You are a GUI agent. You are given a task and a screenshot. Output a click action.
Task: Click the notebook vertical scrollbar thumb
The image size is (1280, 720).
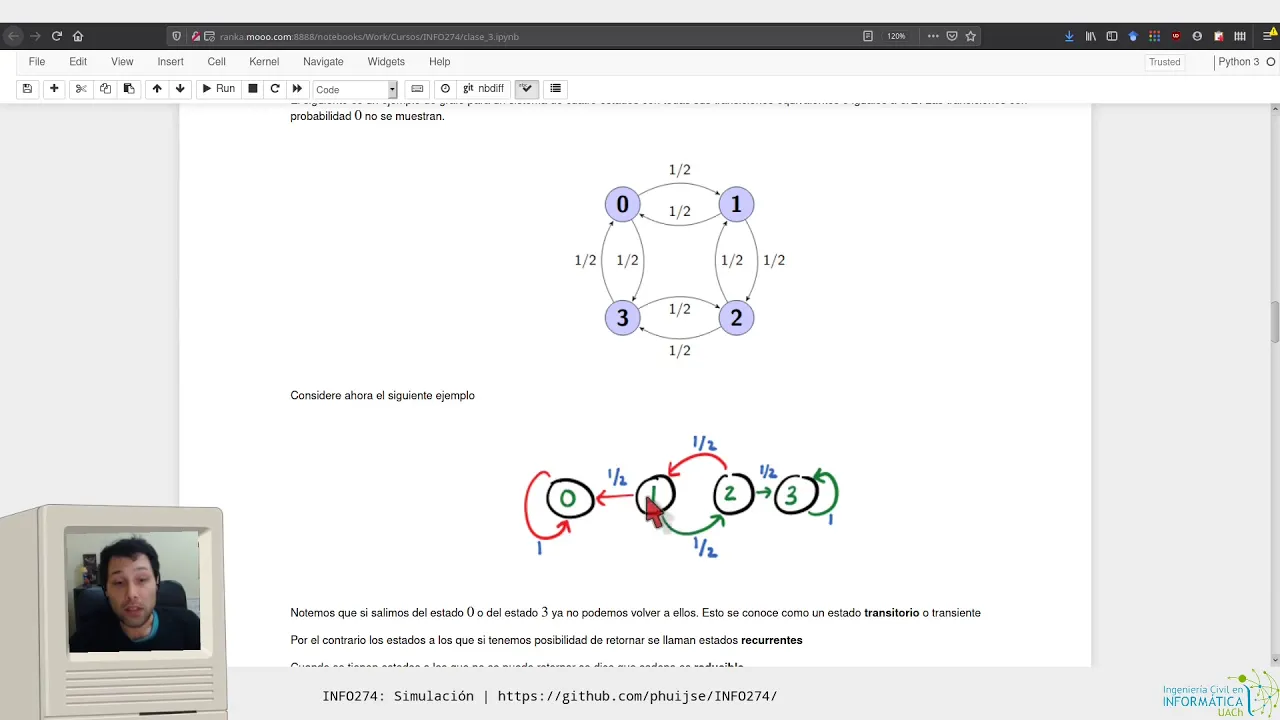coord(1275,322)
